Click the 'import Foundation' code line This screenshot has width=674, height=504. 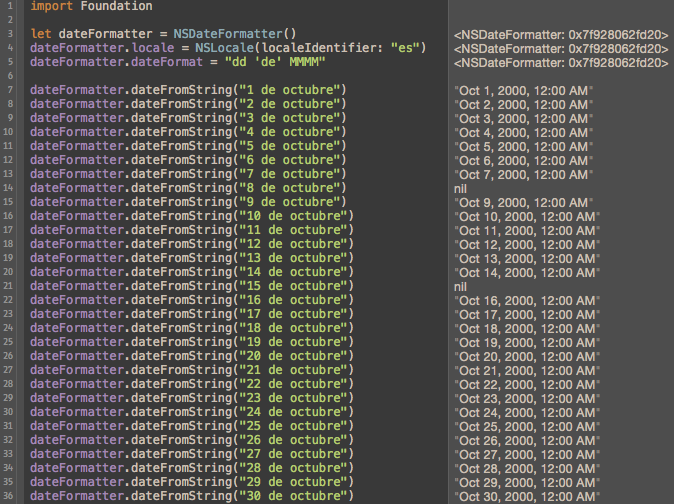(x=91, y=6)
